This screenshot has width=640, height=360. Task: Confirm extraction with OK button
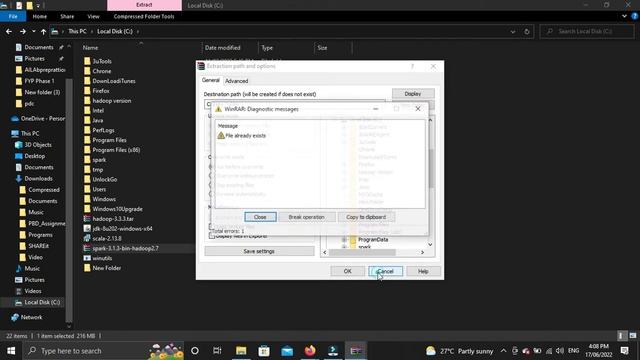click(x=347, y=271)
